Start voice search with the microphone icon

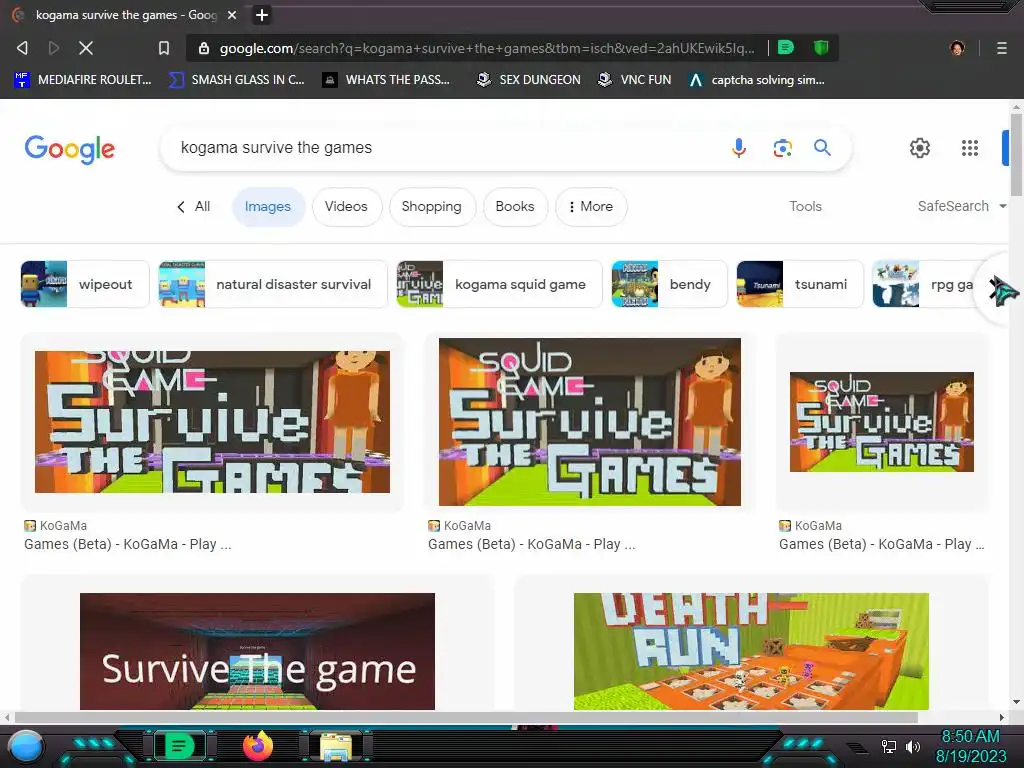(x=739, y=148)
